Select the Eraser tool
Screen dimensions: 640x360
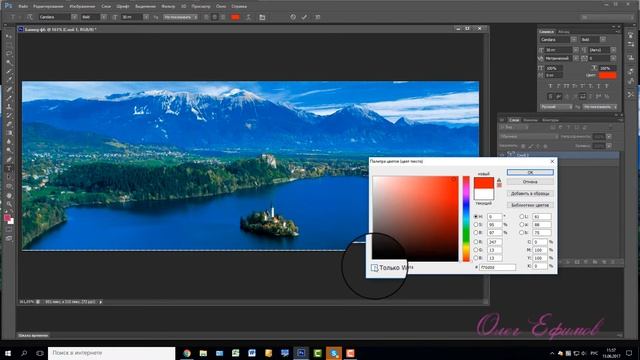point(9,124)
